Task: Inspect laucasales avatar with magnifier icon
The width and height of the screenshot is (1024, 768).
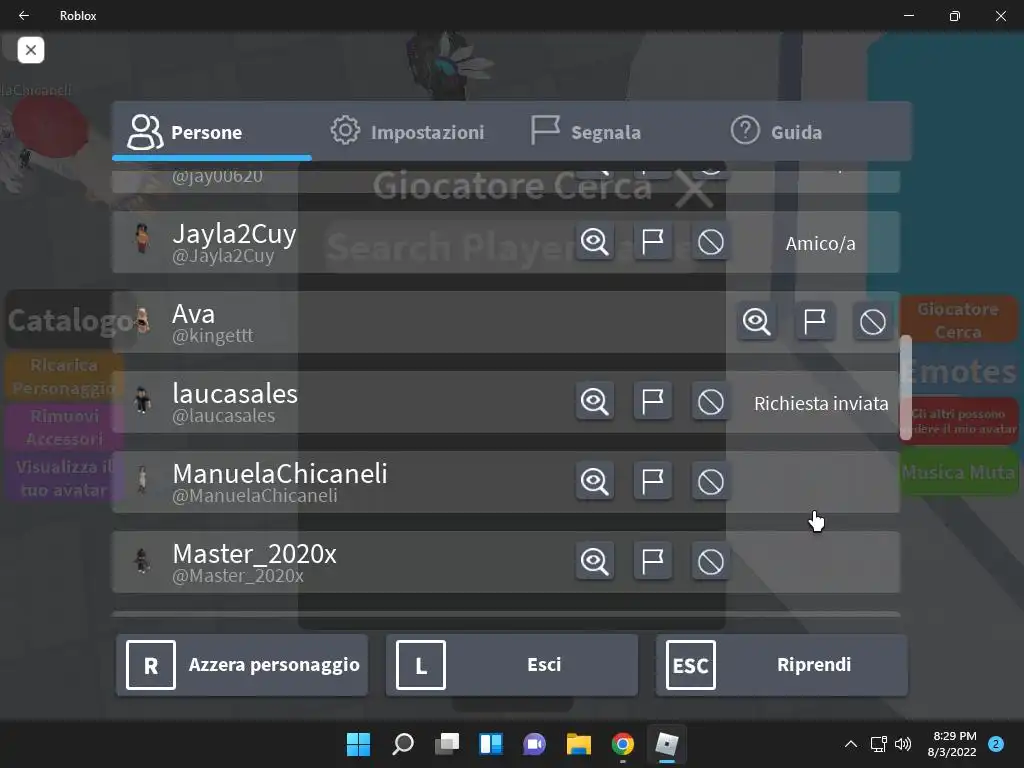Action: pos(594,402)
